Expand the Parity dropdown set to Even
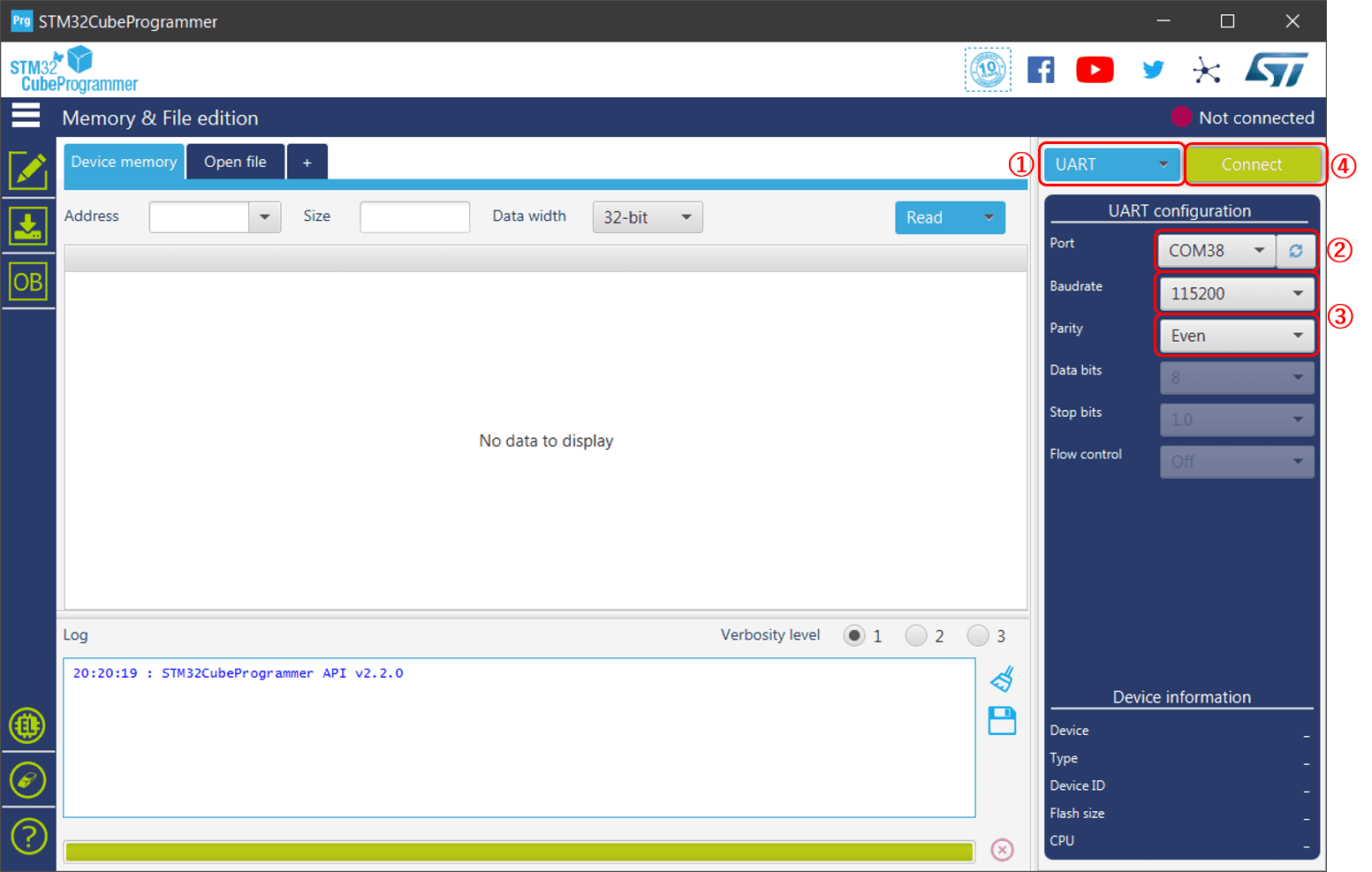This screenshot has width=1372, height=872. coord(1236,336)
